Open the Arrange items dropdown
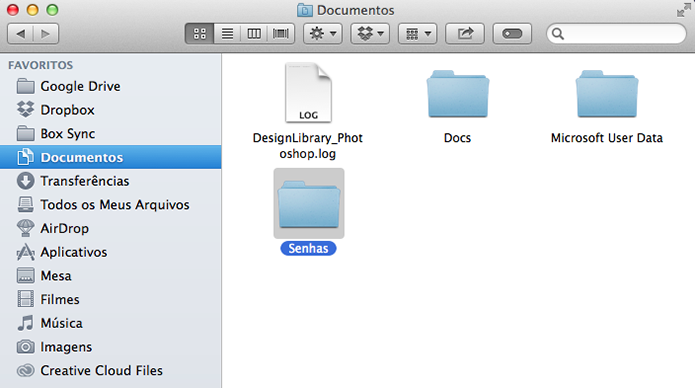695x388 pixels. [418, 34]
